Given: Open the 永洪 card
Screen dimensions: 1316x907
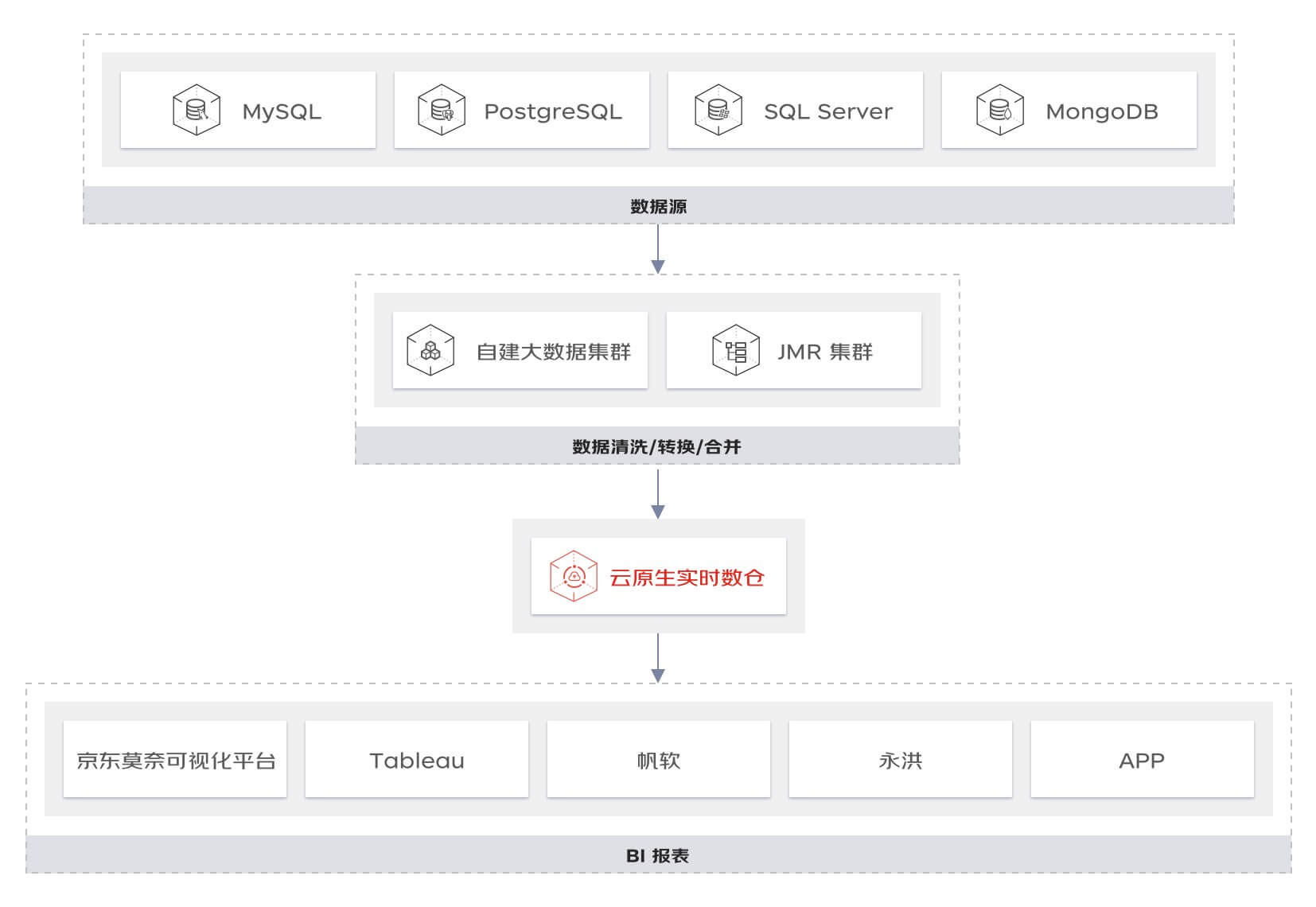Looking at the screenshot, I should 901,759.
